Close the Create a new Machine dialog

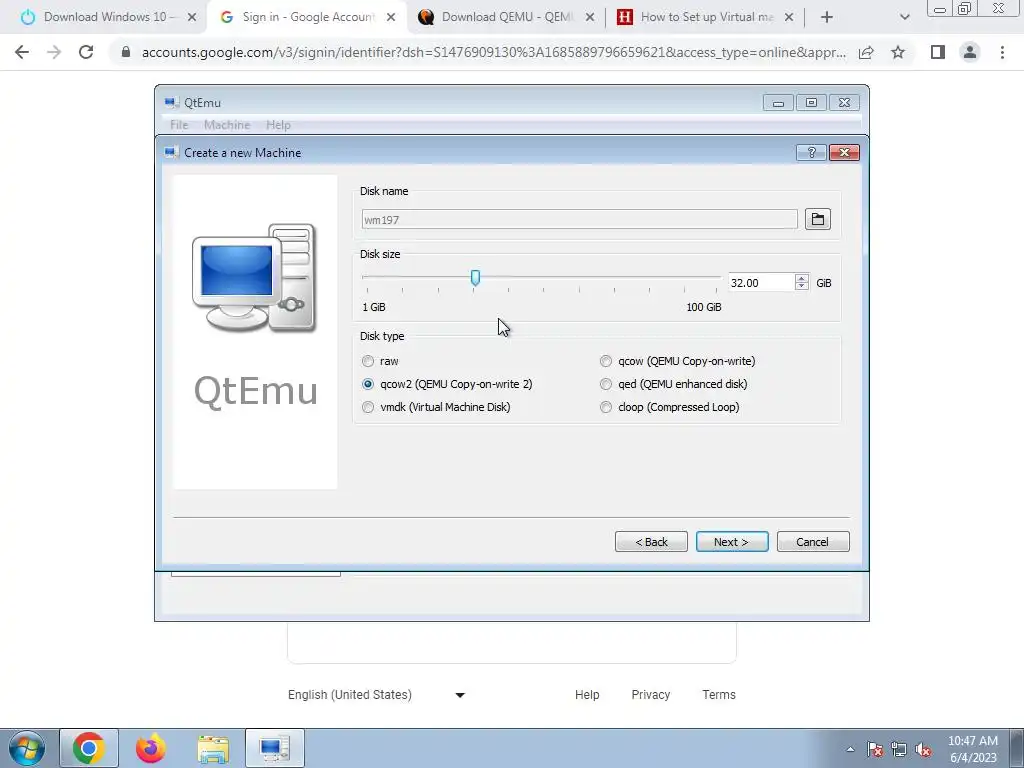[x=844, y=152]
